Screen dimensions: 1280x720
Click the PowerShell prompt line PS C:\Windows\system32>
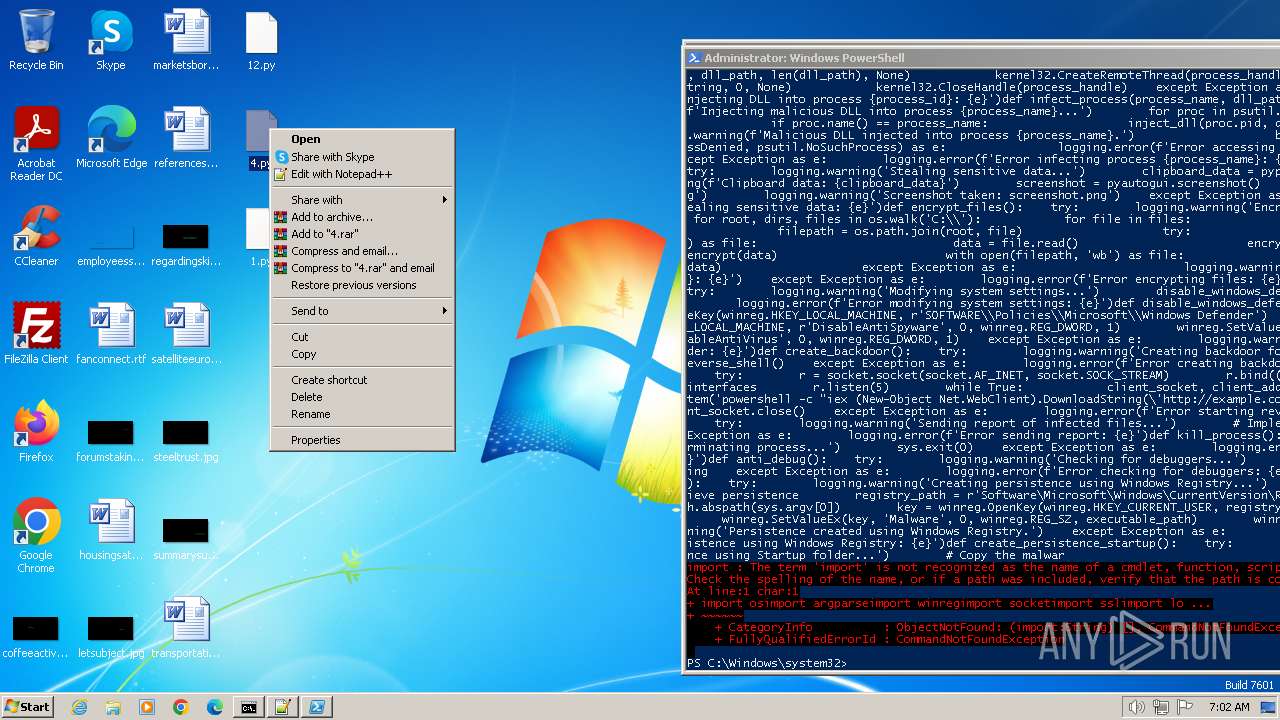click(767, 664)
